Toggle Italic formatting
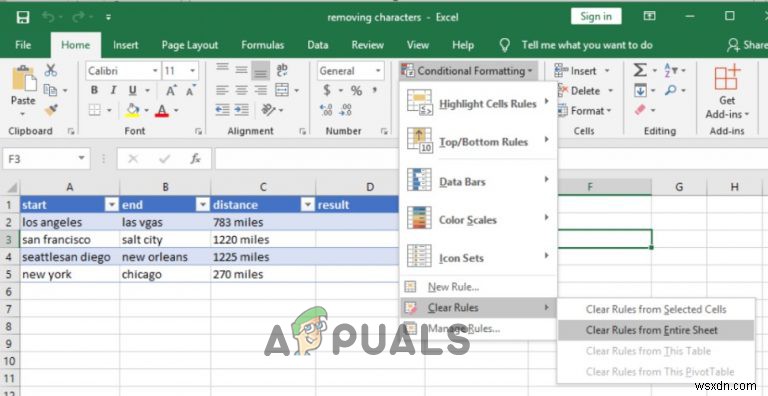The height and width of the screenshot is (396, 768). 113,91
